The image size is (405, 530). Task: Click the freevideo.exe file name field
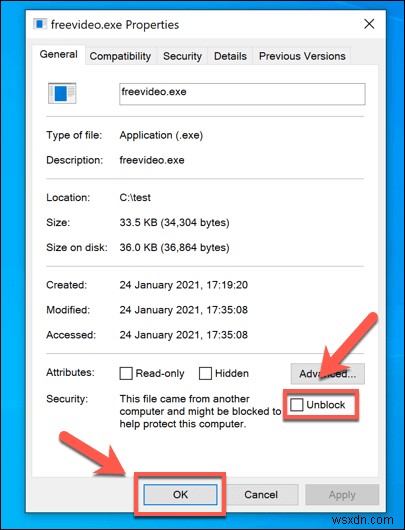point(242,94)
